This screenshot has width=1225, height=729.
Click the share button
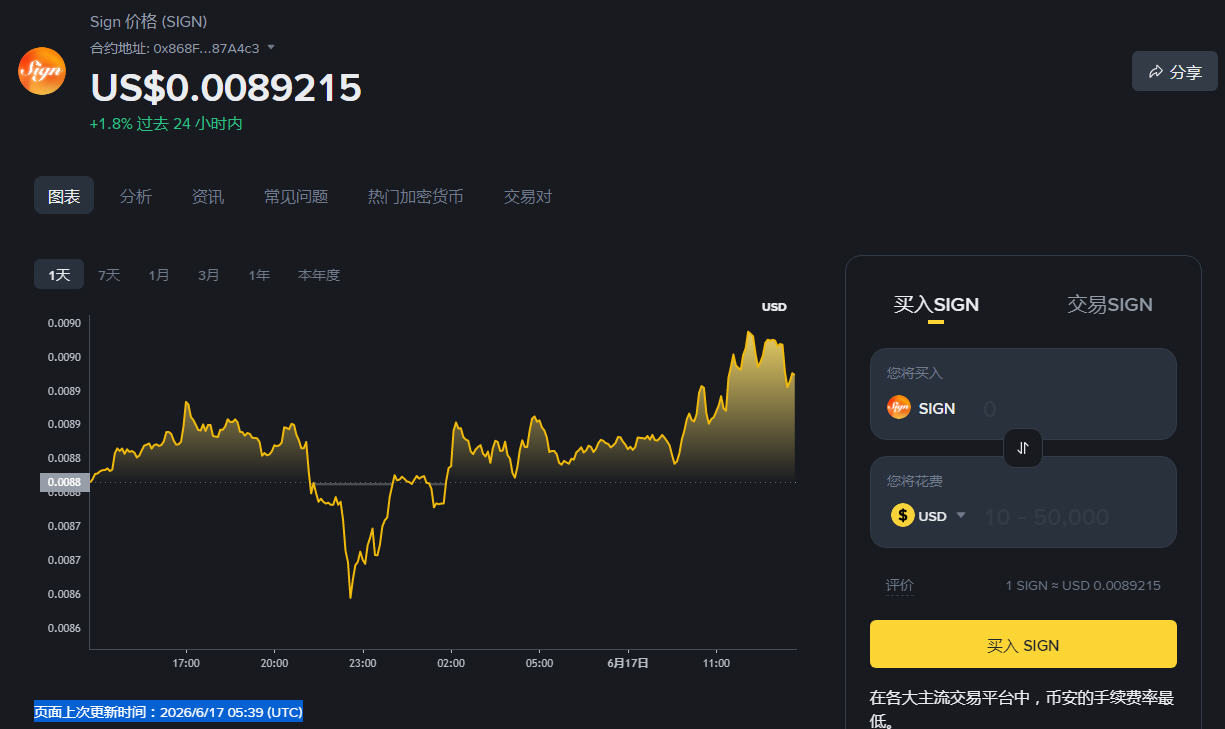[x=1175, y=71]
